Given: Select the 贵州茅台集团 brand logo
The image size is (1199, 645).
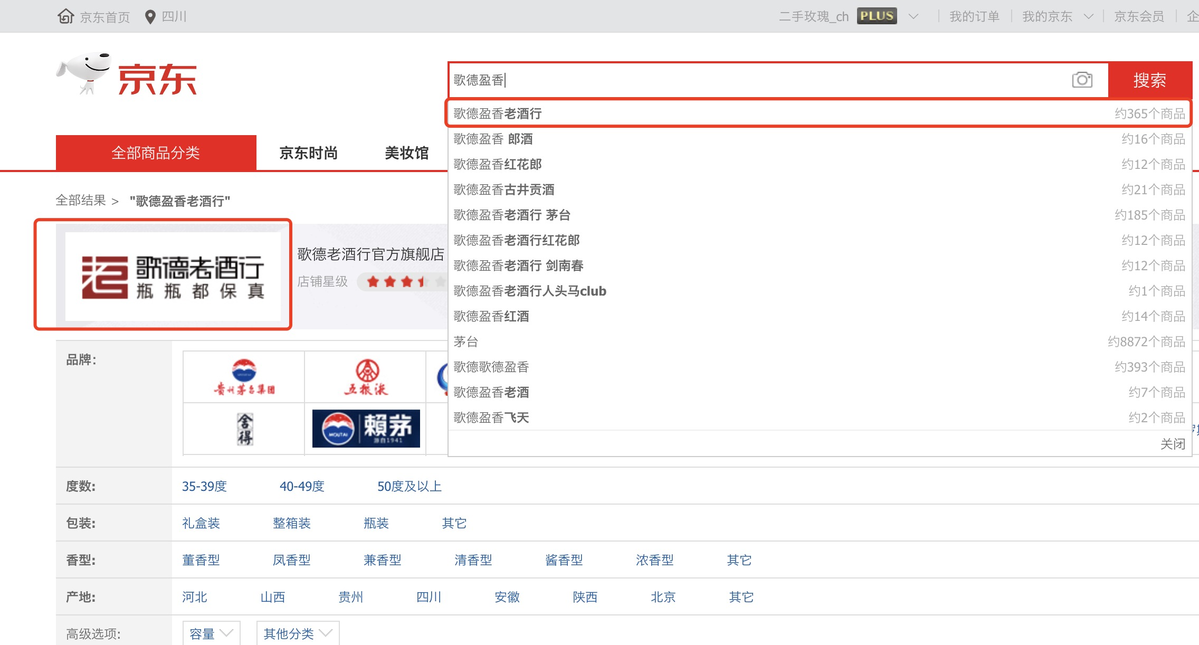Looking at the screenshot, I should [244, 377].
